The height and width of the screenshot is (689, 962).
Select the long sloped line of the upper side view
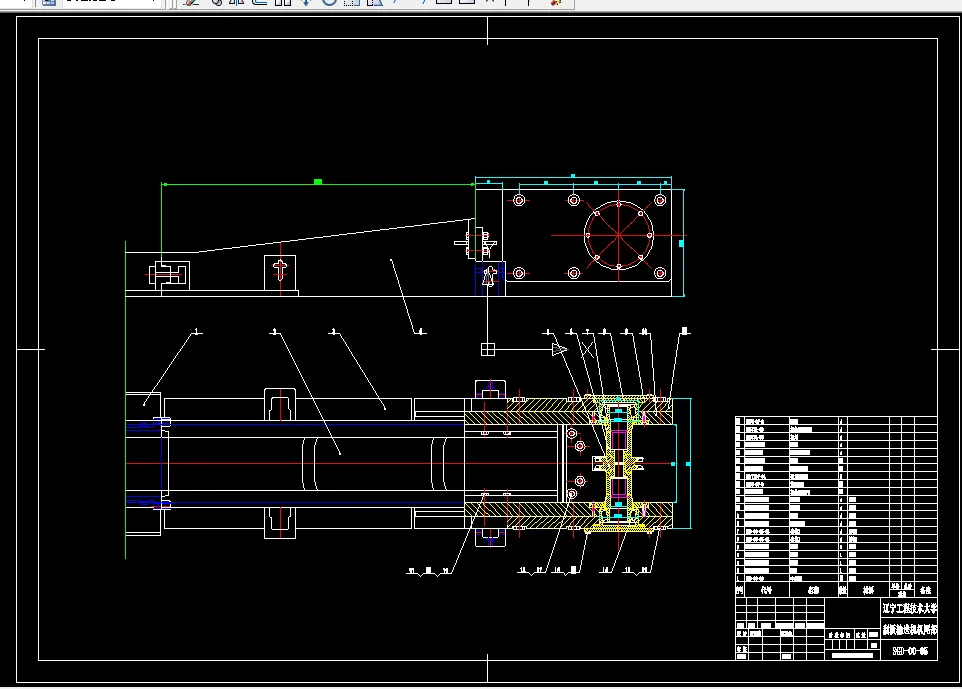click(x=336, y=236)
